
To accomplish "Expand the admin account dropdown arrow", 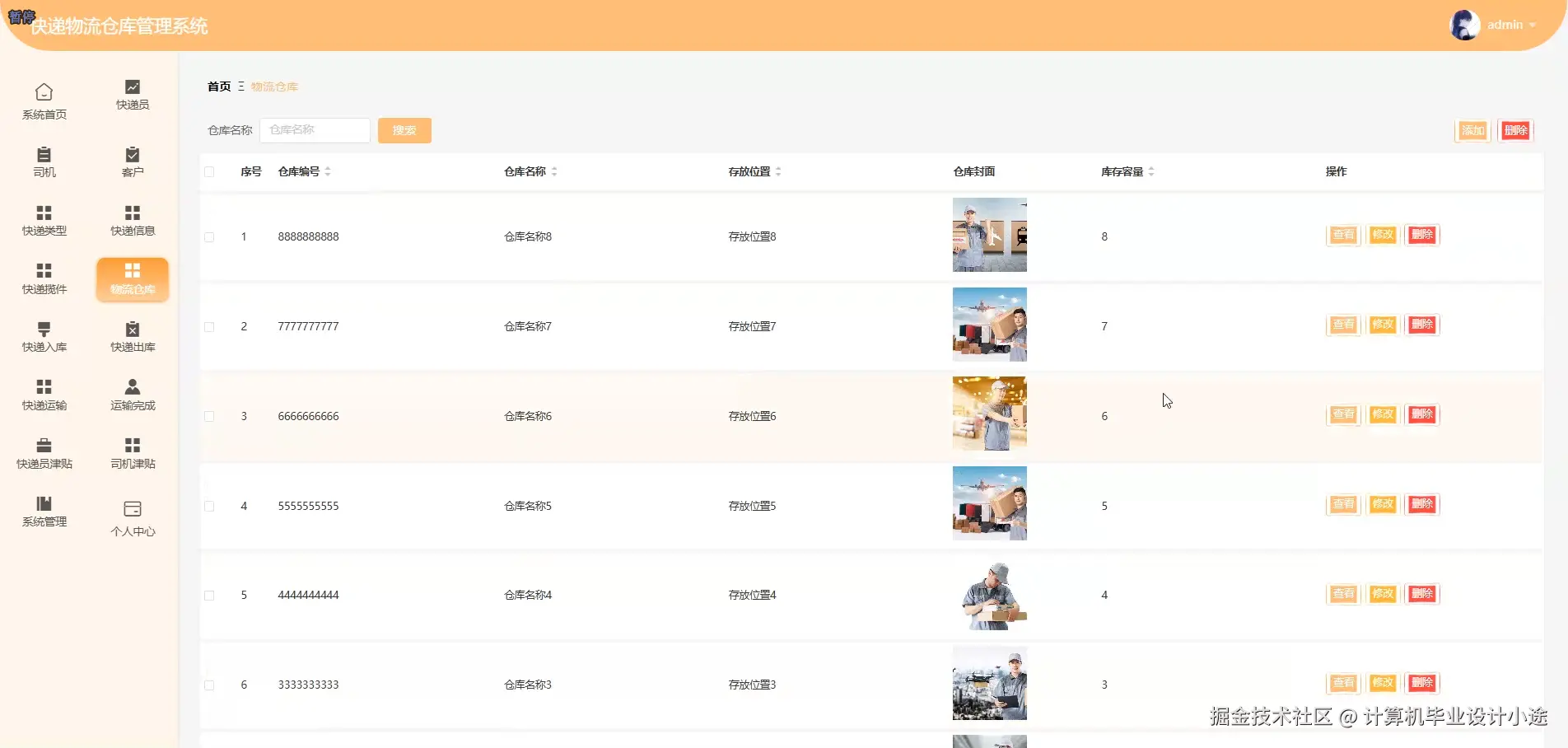I will point(1533,26).
